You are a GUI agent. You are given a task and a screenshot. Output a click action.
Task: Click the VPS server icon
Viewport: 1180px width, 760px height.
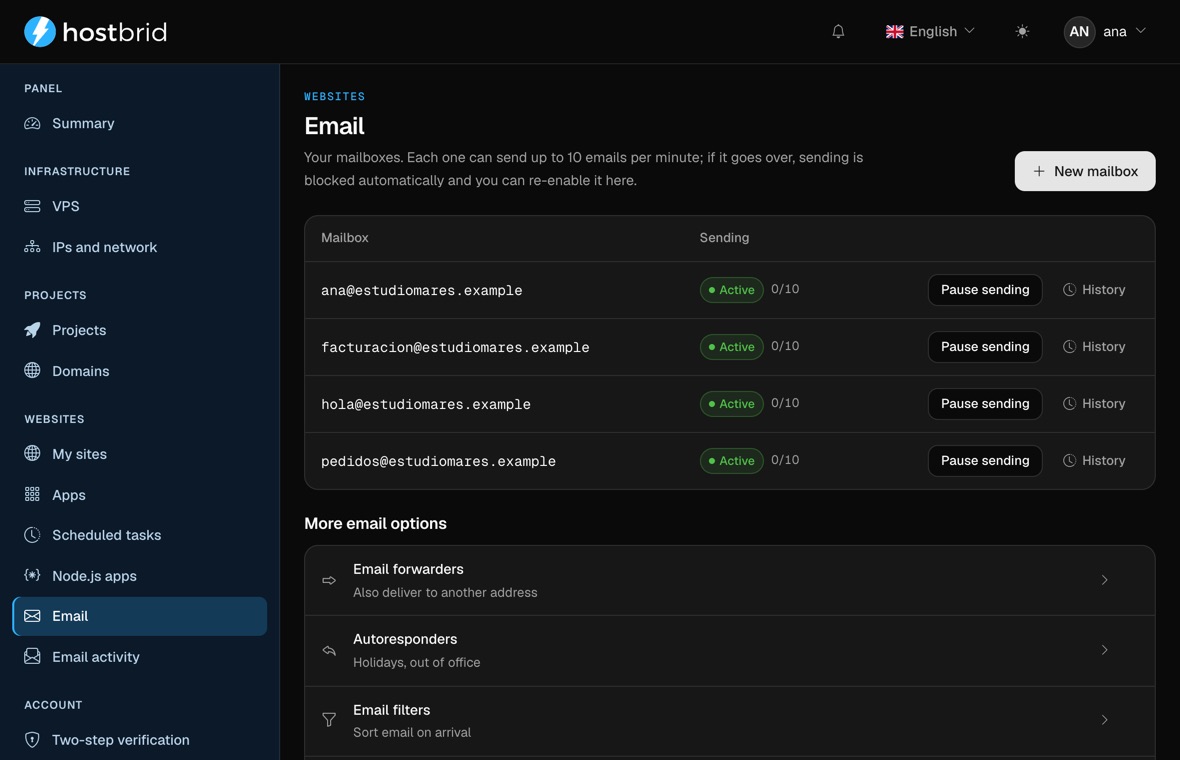[32, 206]
